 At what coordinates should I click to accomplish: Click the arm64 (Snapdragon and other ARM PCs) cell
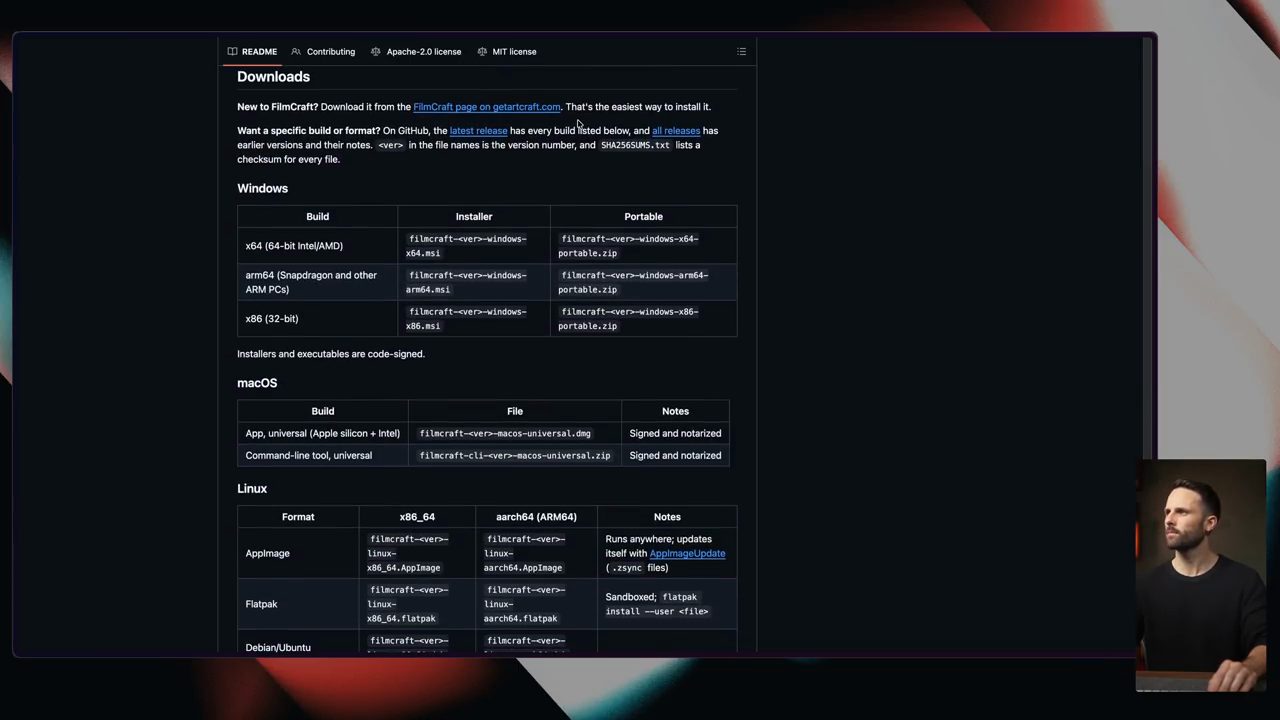click(317, 282)
